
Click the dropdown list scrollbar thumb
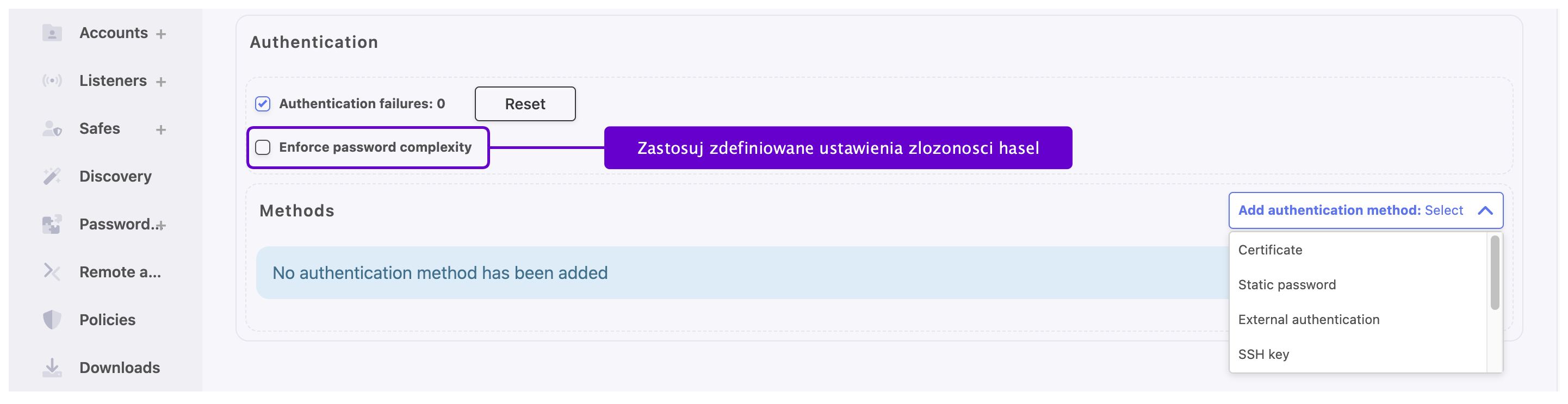tap(1495, 272)
